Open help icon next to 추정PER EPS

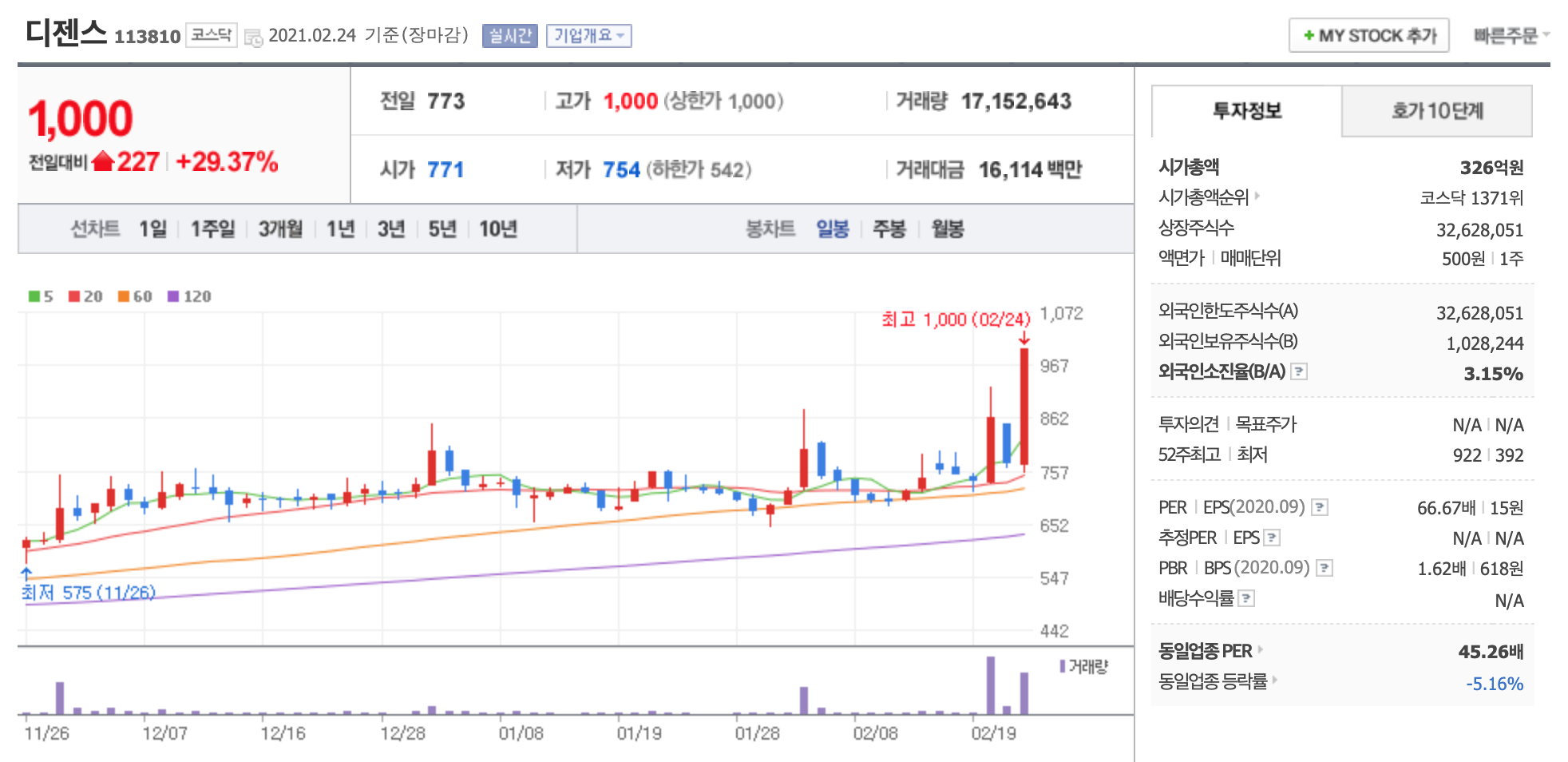click(1272, 538)
